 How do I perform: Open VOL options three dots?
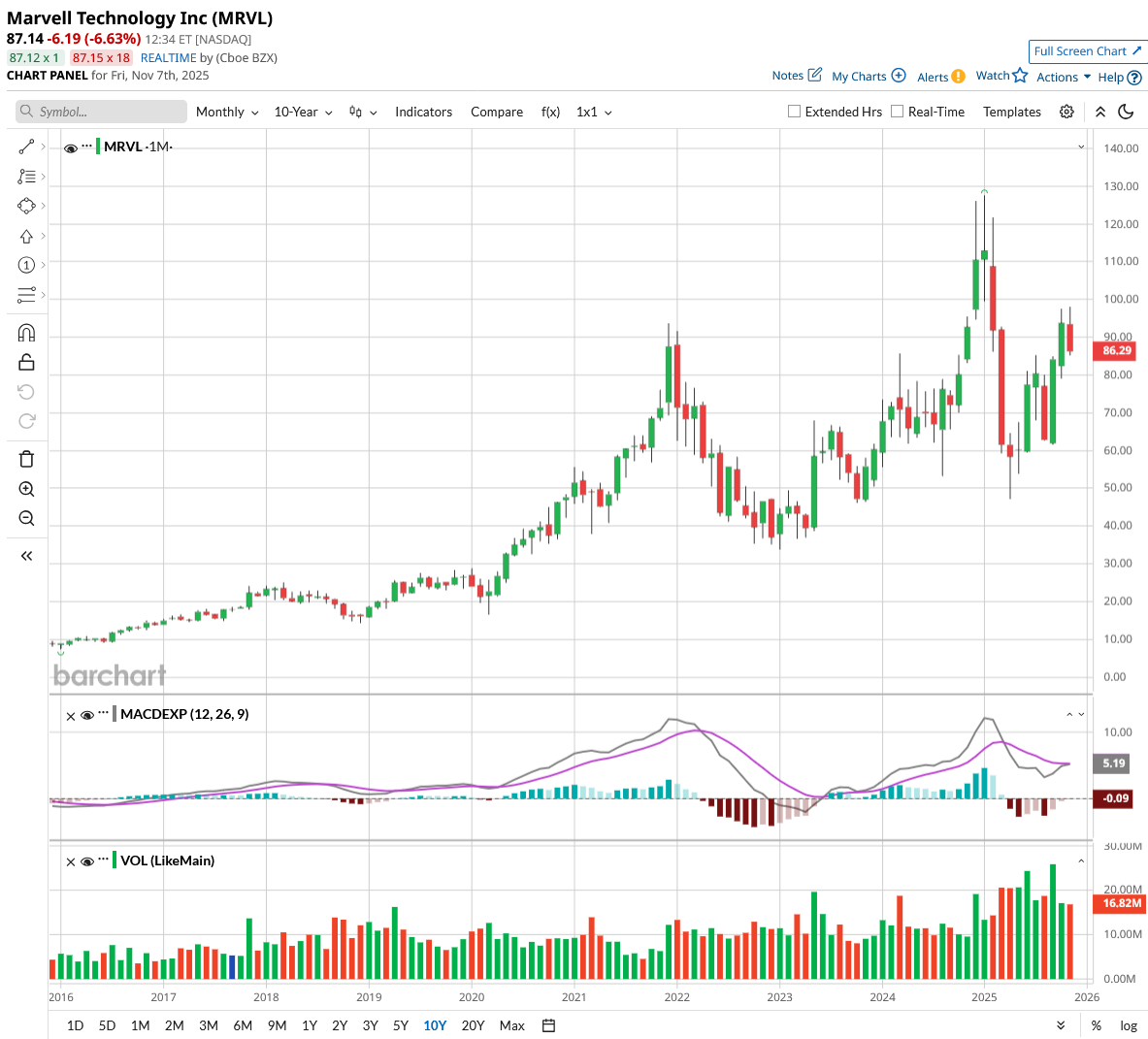click(x=103, y=860)
